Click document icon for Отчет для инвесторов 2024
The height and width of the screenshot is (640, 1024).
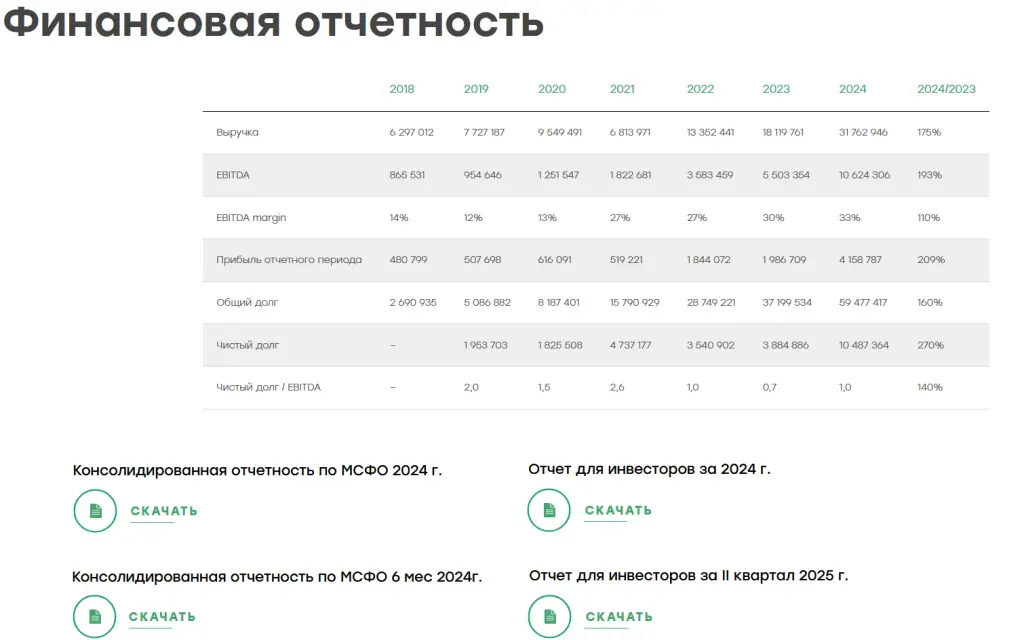tap(549, 510)
